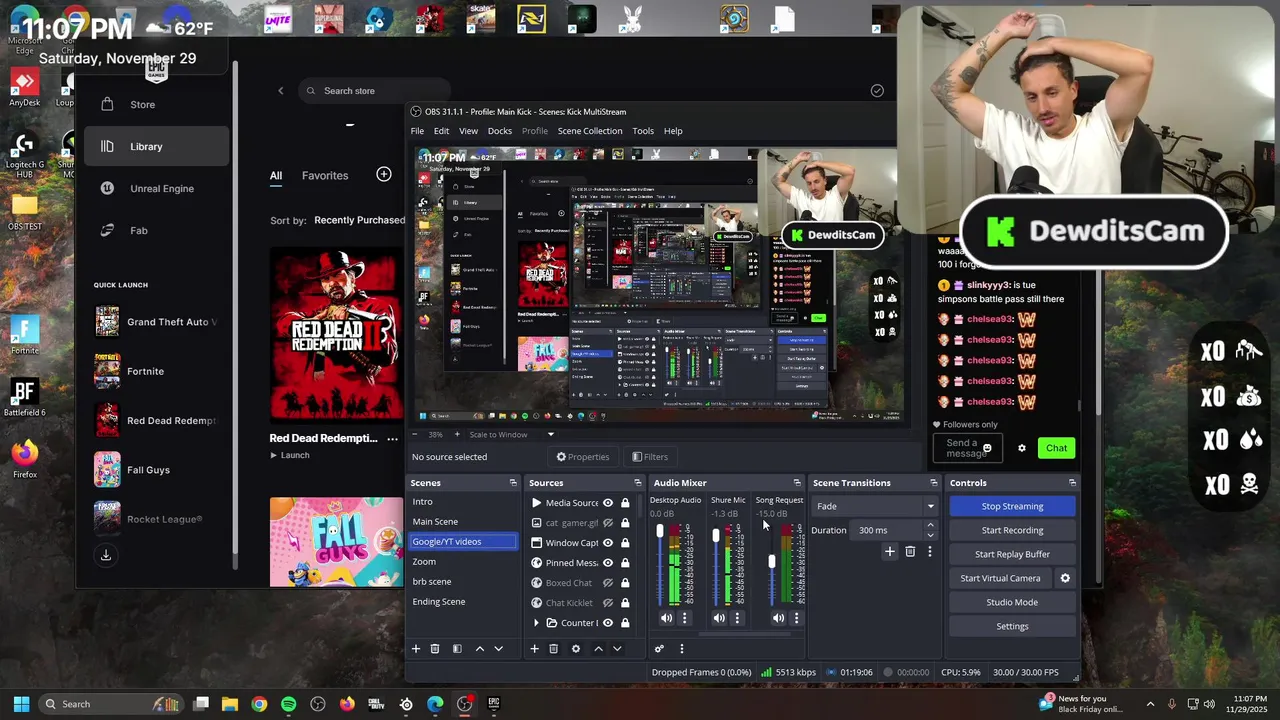Show the Boxed Chat source
The image size is (1280, 720).
pyautogui.click(x=607, y=583)
